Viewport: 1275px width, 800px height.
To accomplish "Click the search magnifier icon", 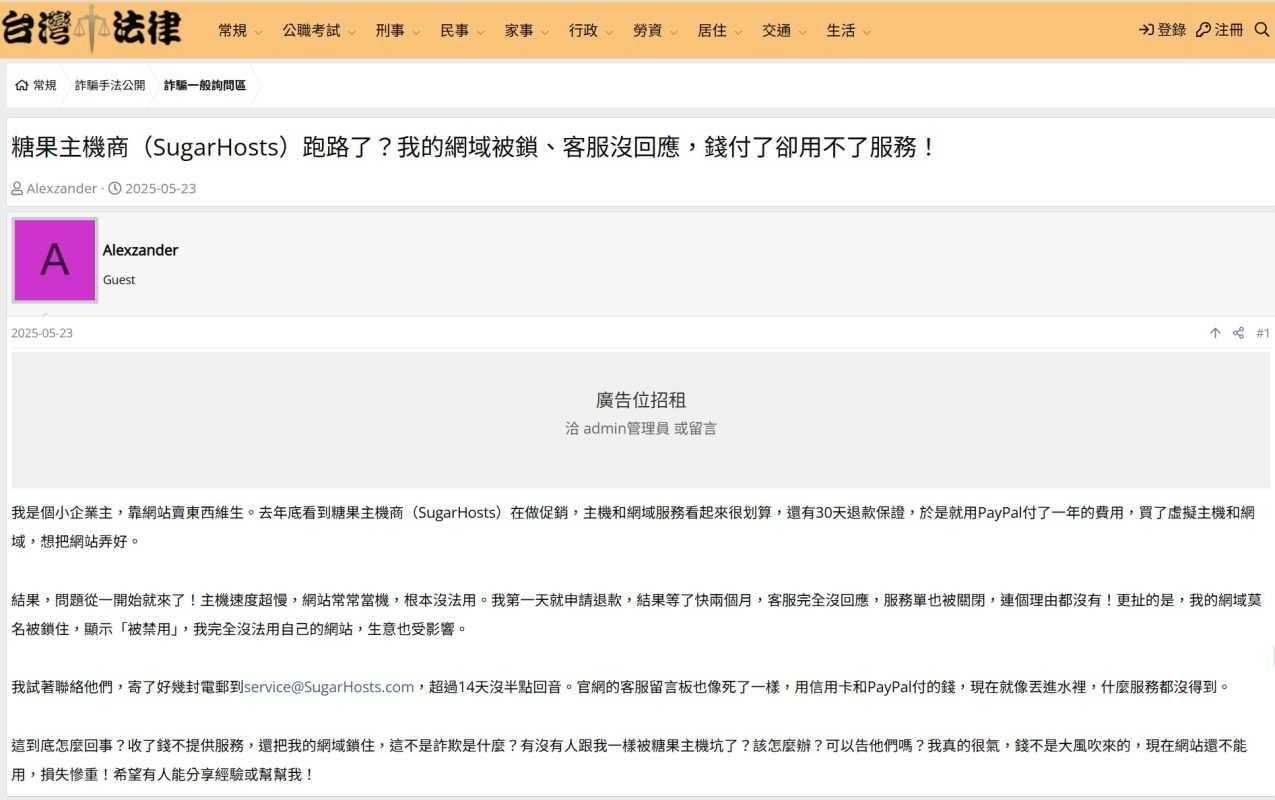I will 1261,30.
